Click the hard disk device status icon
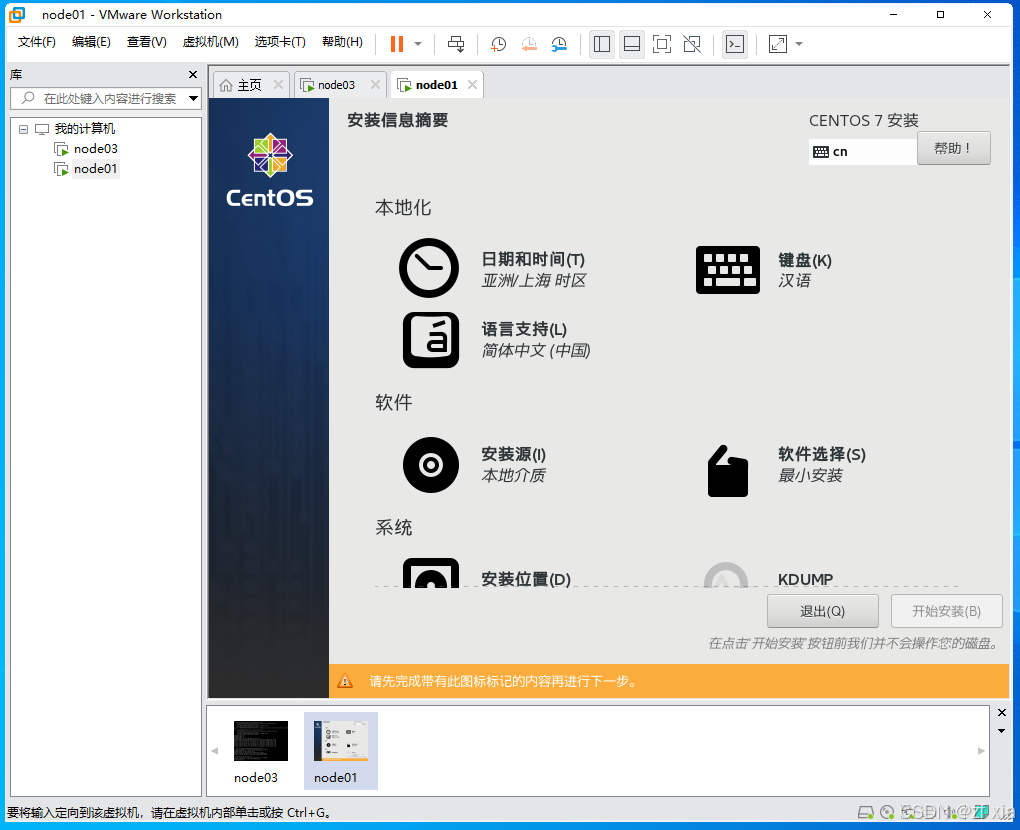 coord(866,812)
